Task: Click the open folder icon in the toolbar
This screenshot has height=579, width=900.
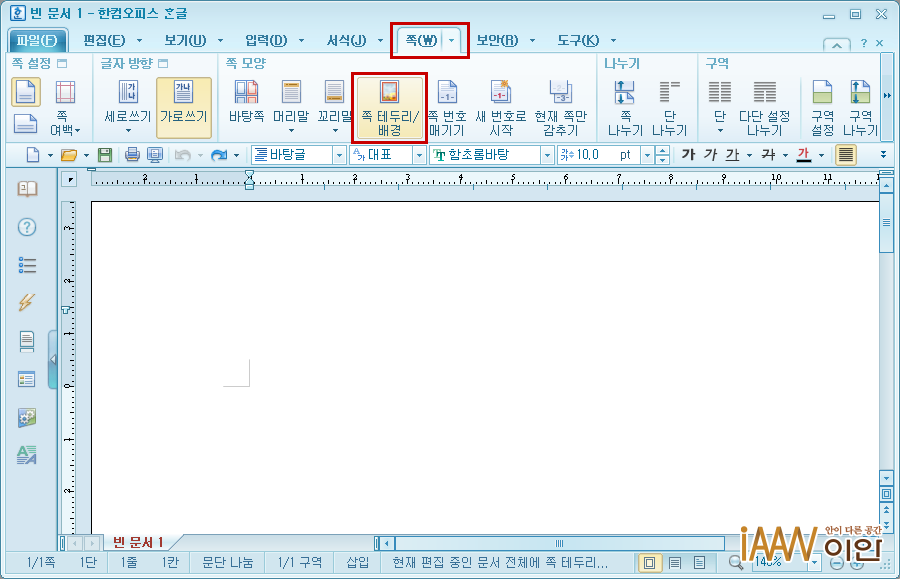Action: tap(69, 155)
